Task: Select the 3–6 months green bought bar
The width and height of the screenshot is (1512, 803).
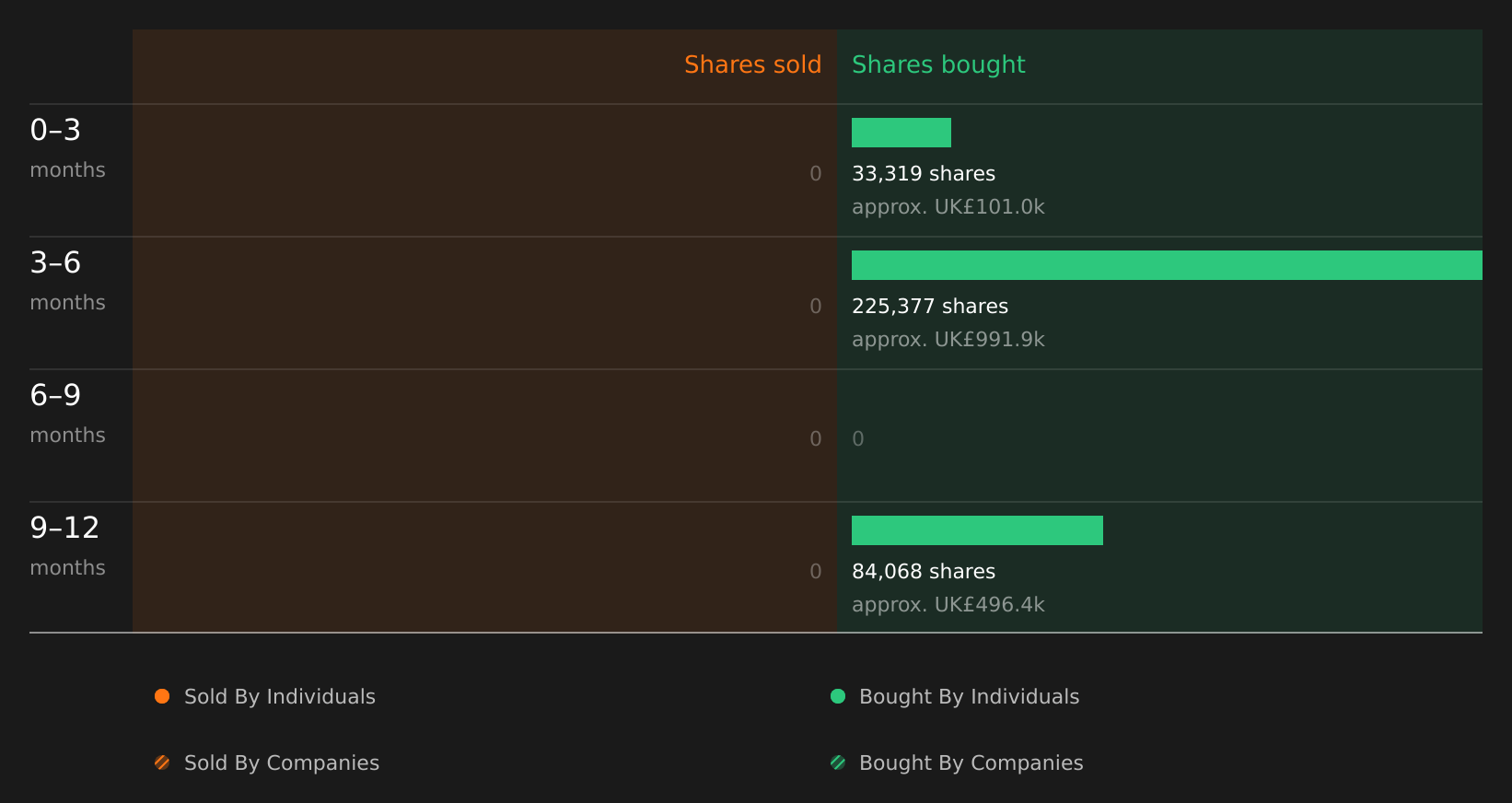Action: 1167,265
